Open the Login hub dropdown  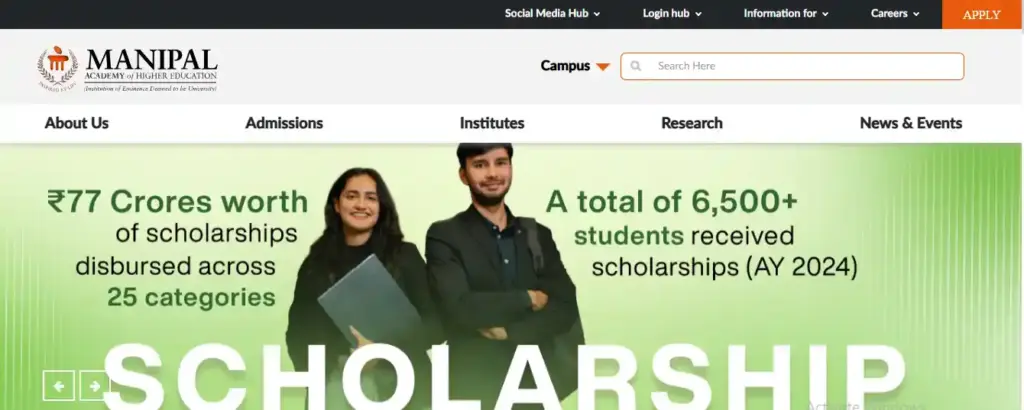click(672, 13)
